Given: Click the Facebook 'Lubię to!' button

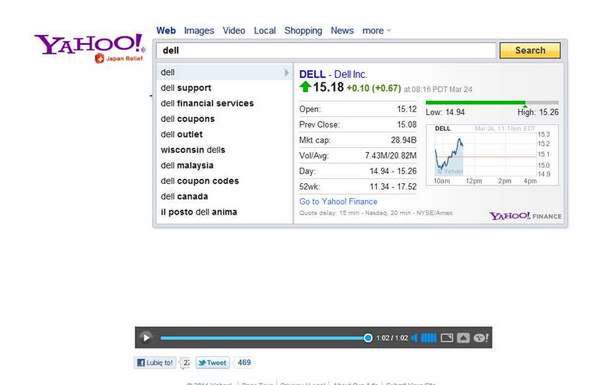Looking at the screenshot, I should 155,363.
